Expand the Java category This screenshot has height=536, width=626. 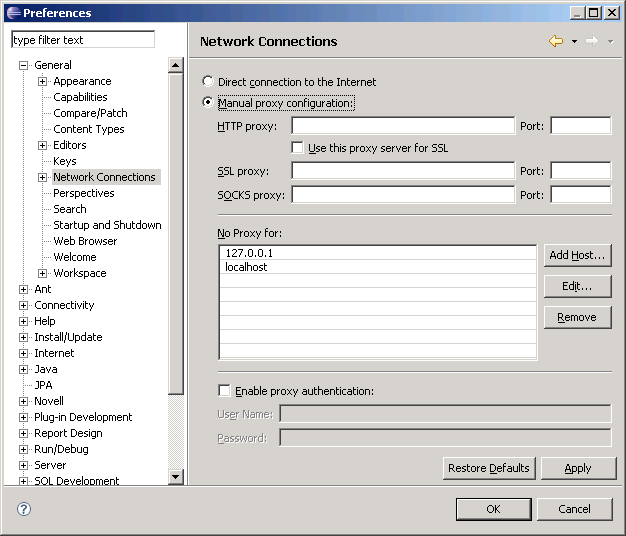click(24, 369)
